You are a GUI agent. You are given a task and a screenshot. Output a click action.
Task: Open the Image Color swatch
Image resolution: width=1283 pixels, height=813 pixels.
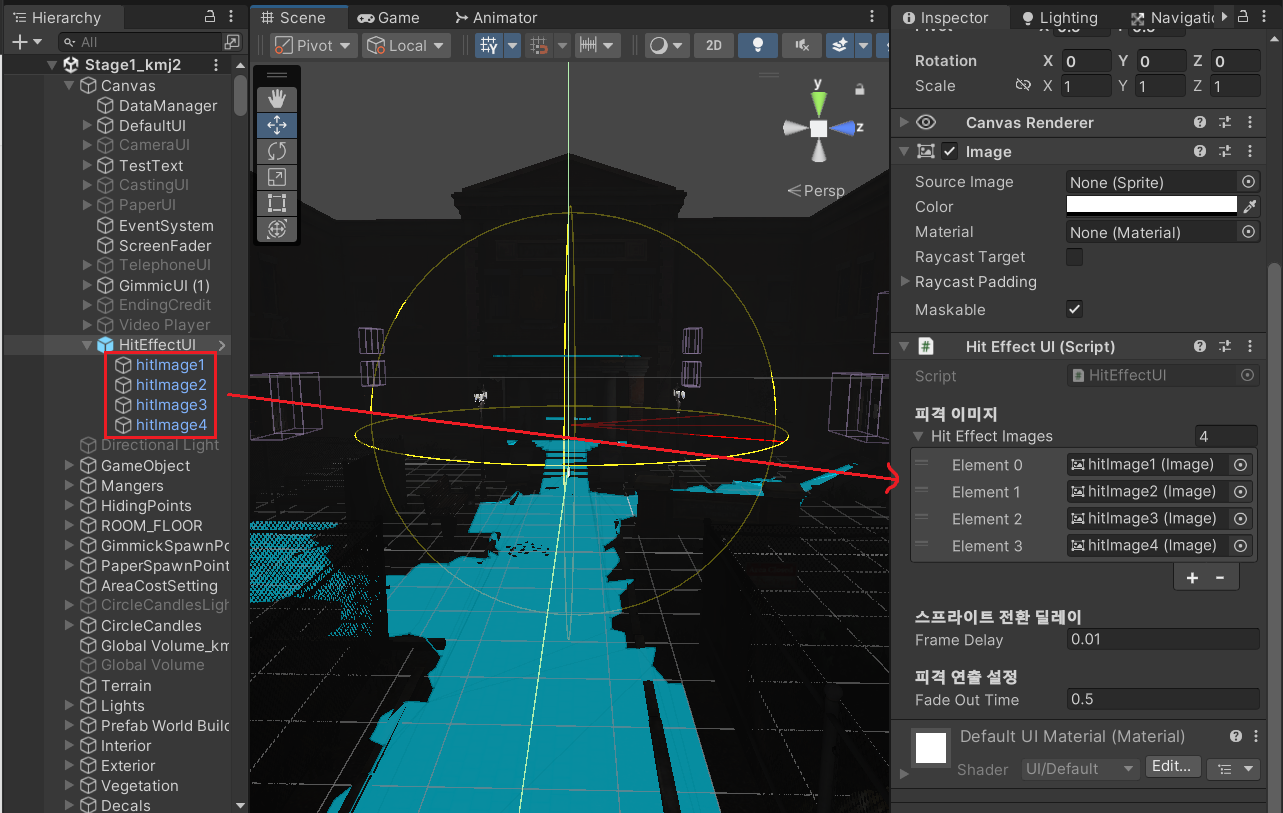coord(1152,206)
